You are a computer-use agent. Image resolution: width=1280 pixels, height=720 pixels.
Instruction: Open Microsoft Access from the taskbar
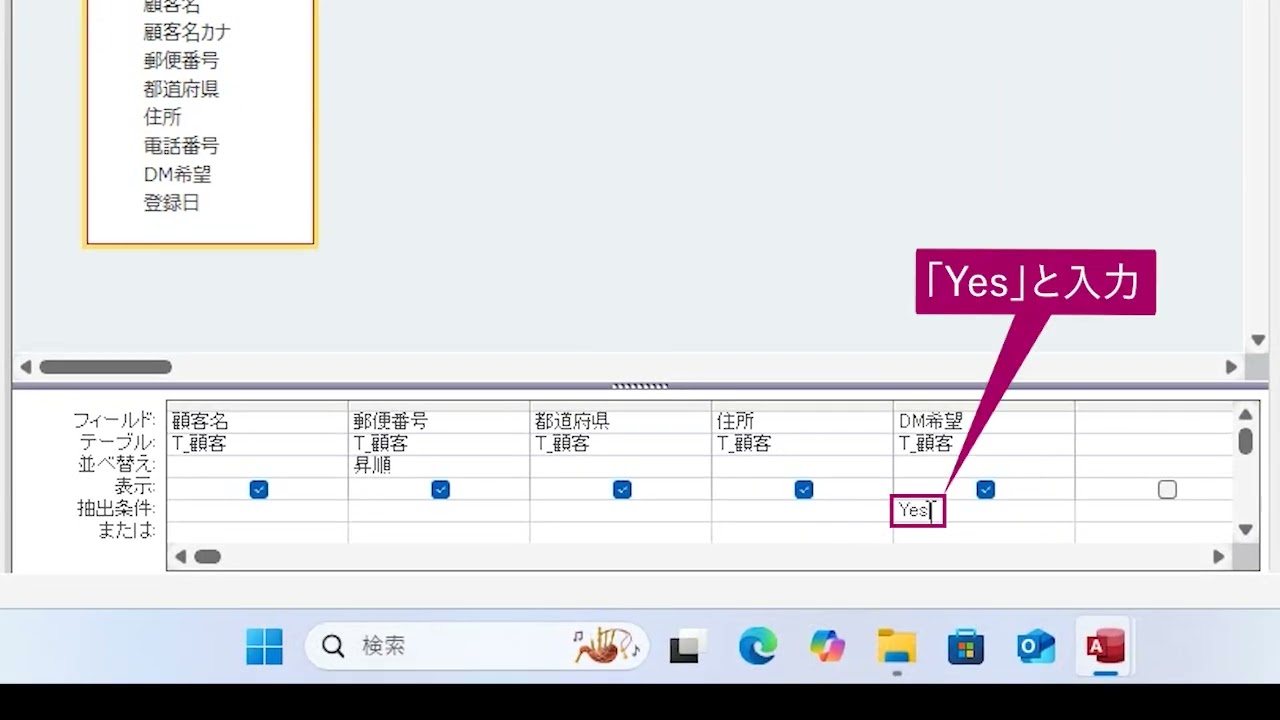point(1103,646)
